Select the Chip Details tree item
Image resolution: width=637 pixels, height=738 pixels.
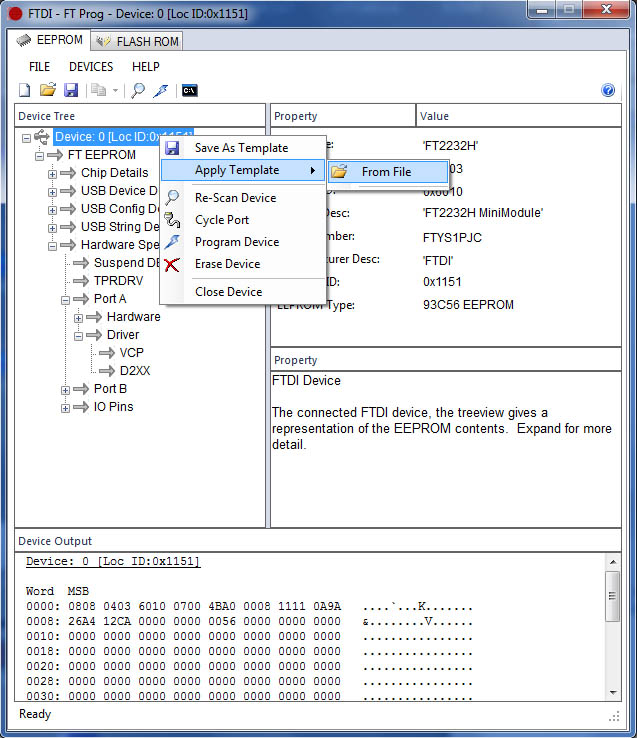pos(114,173)
